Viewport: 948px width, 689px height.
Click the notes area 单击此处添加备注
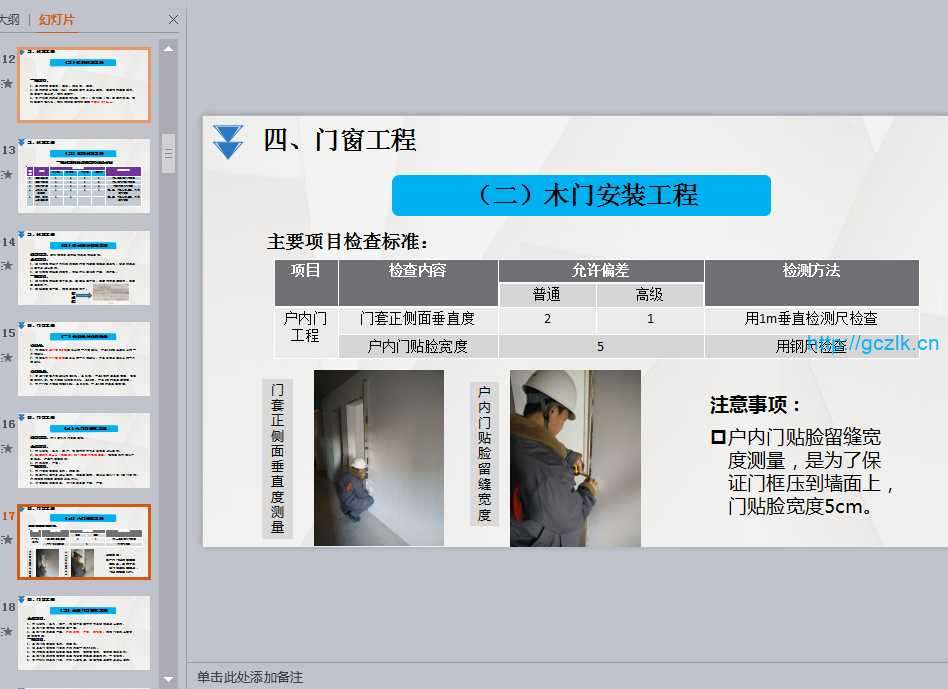(x=249, y=677)
